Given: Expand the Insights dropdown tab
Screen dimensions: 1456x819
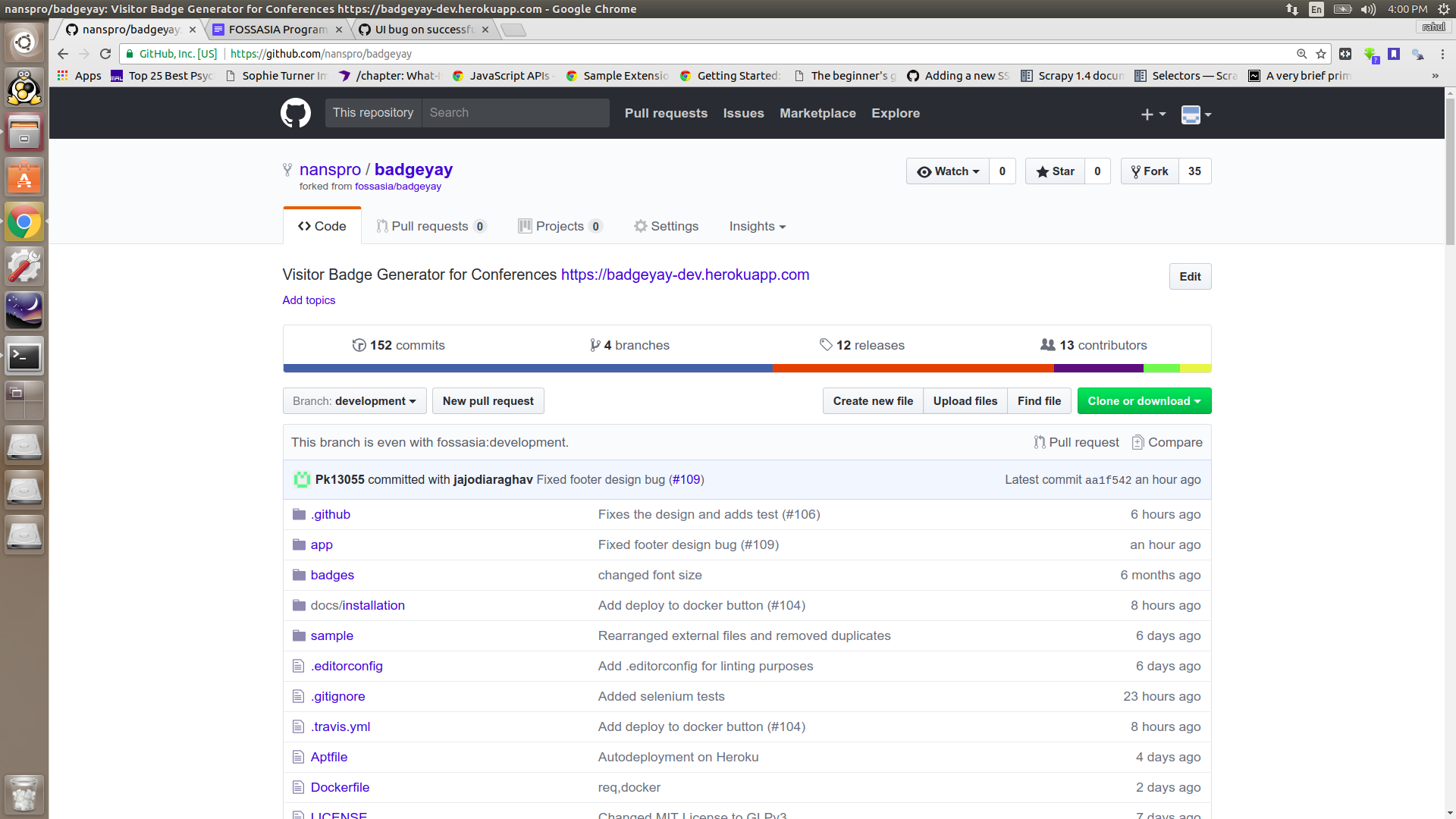Looking at the screenshot, I should click(x=757, y=226).
